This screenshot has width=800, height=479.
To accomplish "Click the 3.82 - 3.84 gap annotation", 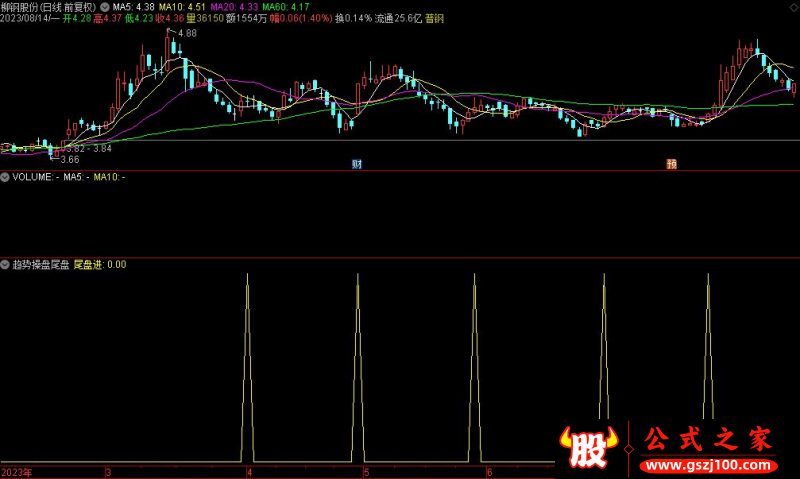I will point(89,148).
